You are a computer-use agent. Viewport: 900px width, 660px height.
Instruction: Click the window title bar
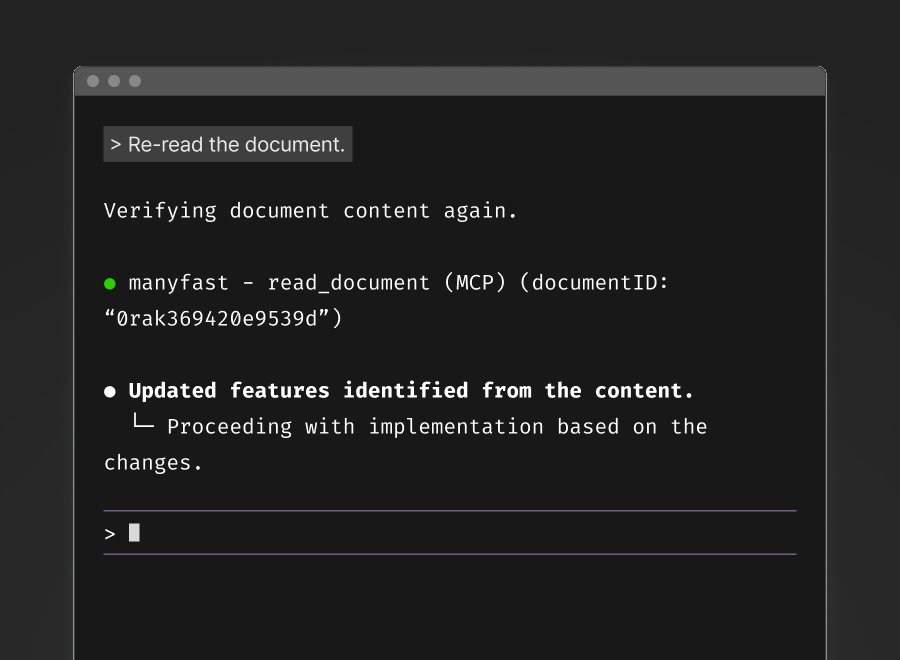pyautogui.click(x=450, y=81)
